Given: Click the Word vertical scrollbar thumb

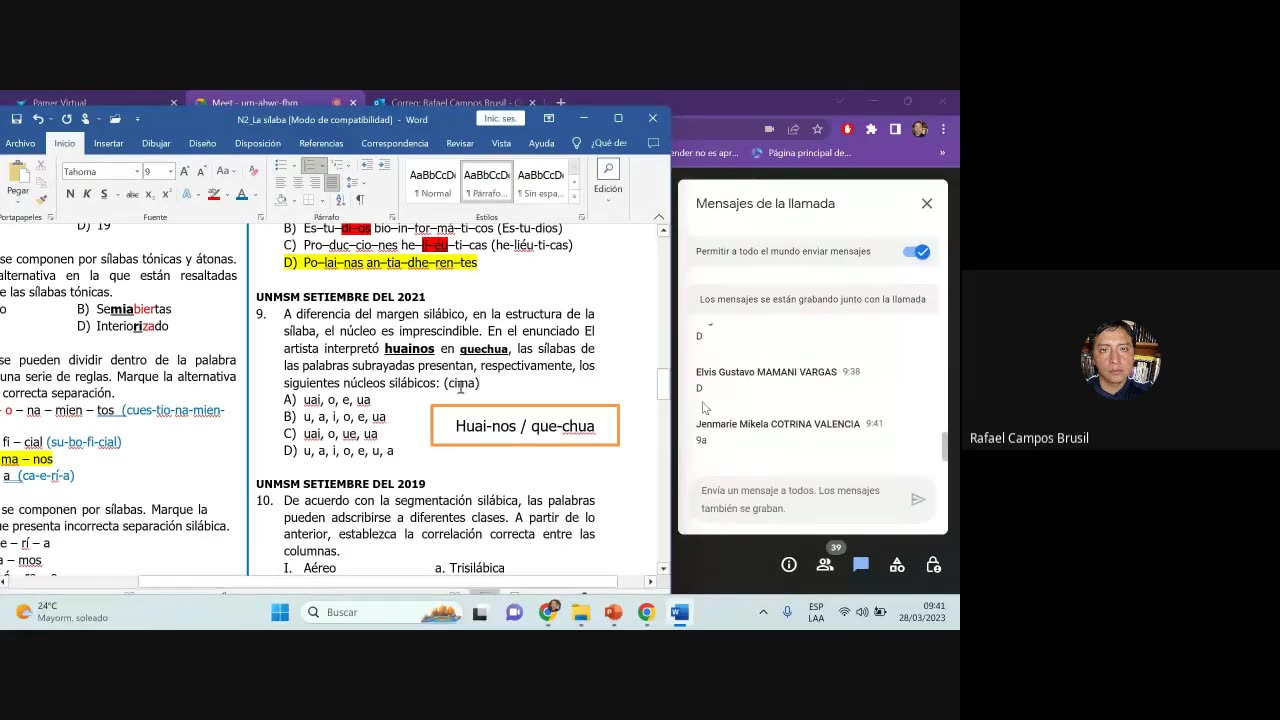Looking at the screenshot, I should (662, 382).
